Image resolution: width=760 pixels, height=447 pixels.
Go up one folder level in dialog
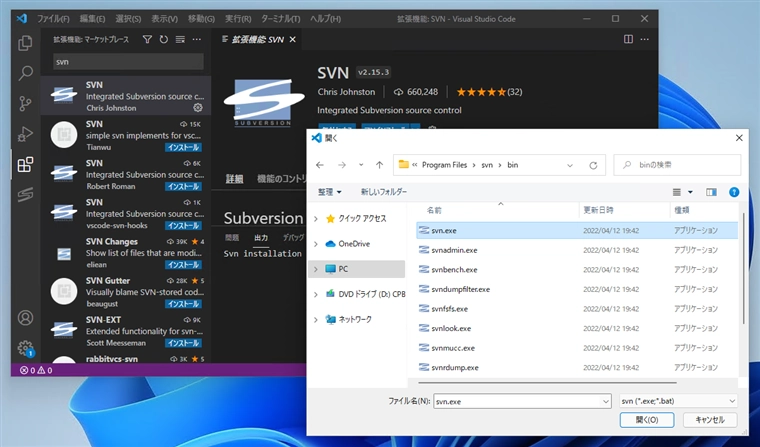pyautogui.click(x=380, y=165)
